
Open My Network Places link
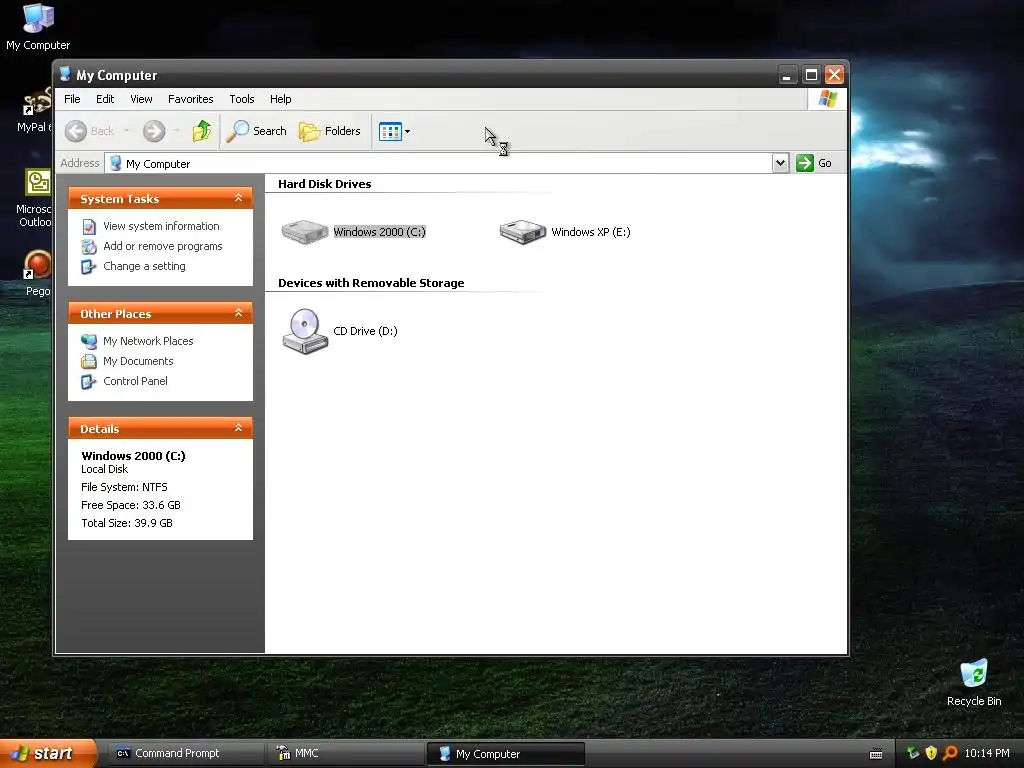pos(148,341)
